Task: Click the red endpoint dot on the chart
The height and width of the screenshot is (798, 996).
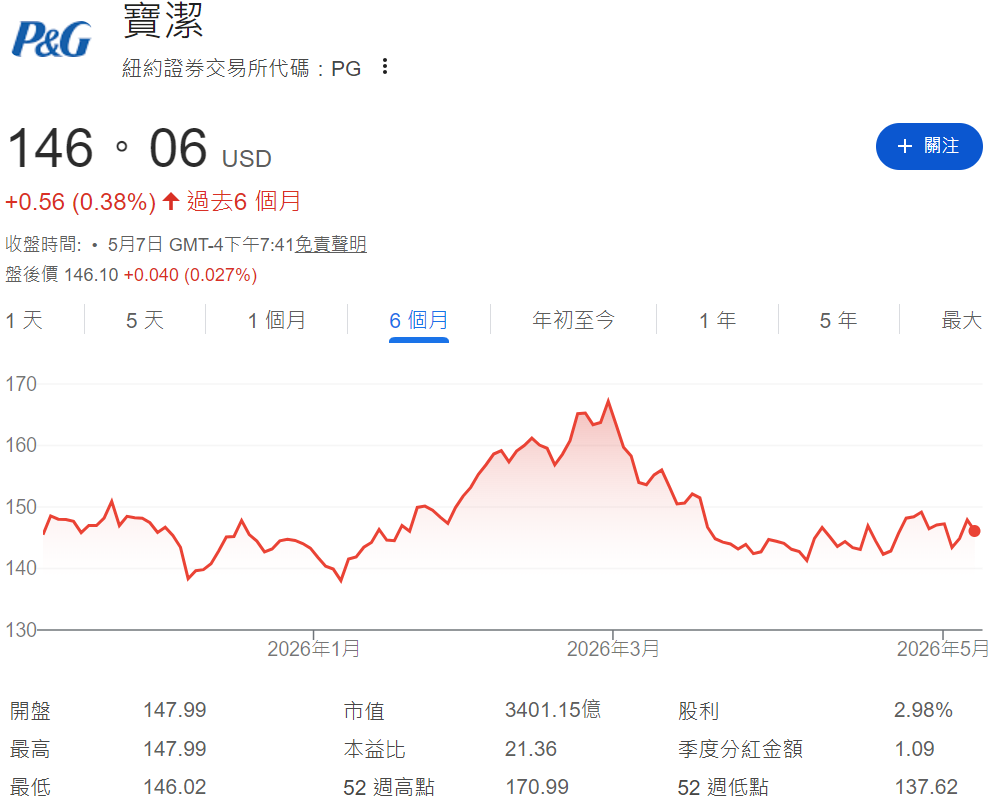Action: click(x=974, y=531)
